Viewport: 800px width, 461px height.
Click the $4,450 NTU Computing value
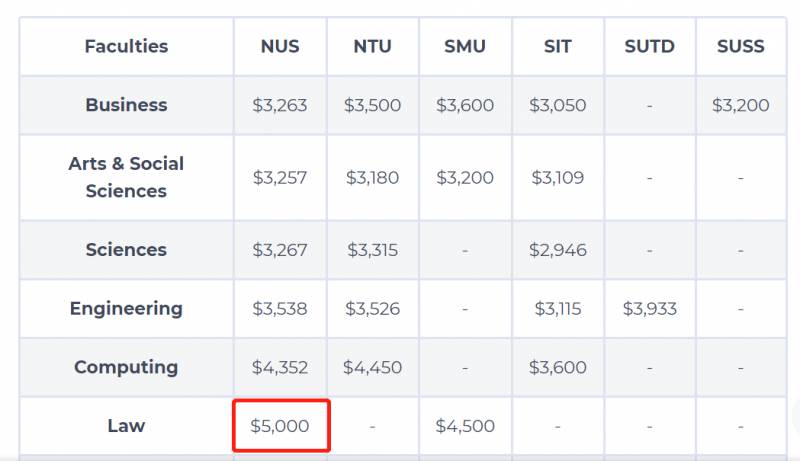pos(372,367)
